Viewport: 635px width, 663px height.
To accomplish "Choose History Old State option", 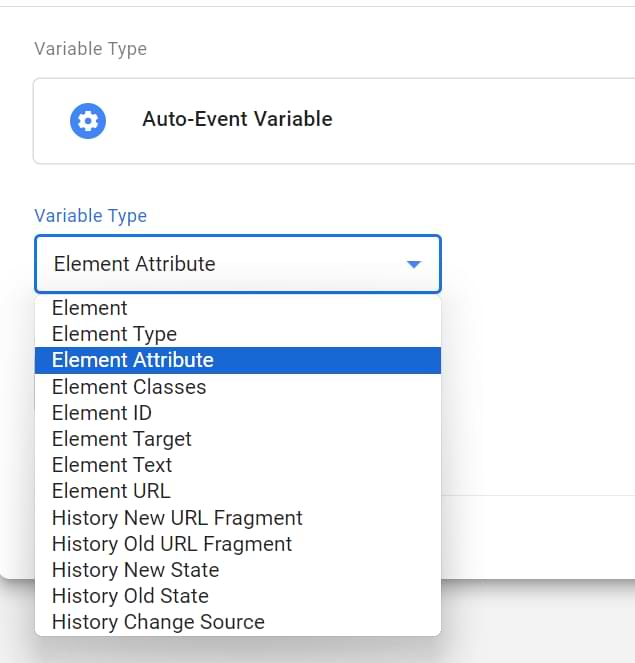I will coord(130,595).
